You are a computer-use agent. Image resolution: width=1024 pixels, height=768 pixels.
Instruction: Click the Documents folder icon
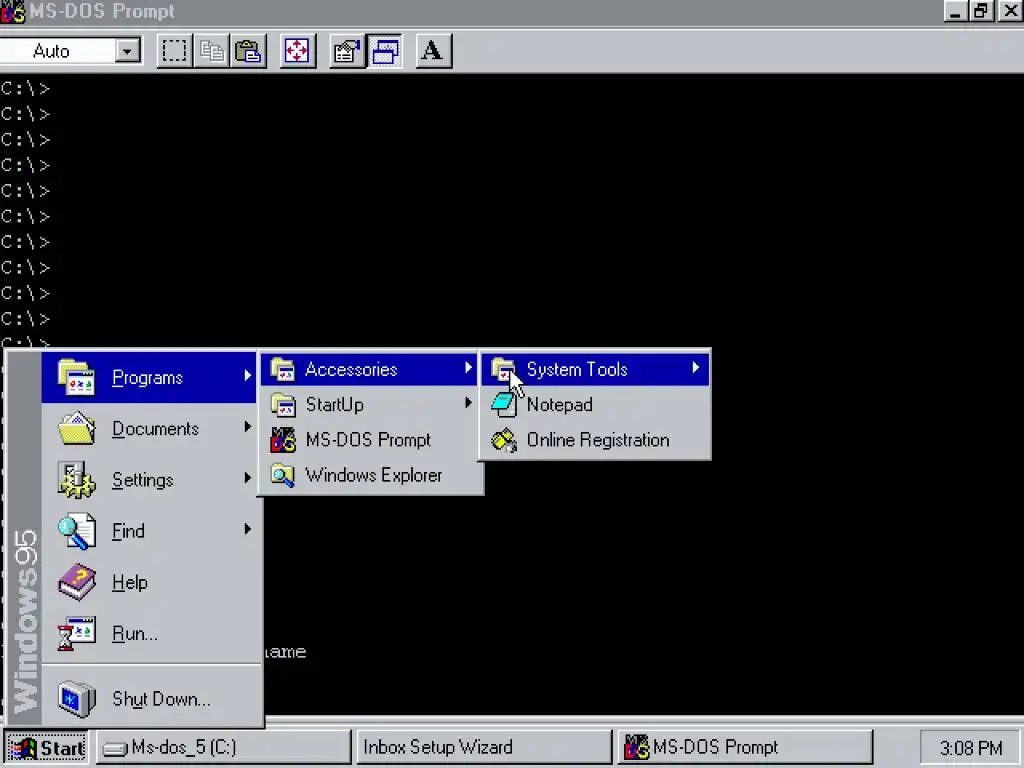pos(76,428)
